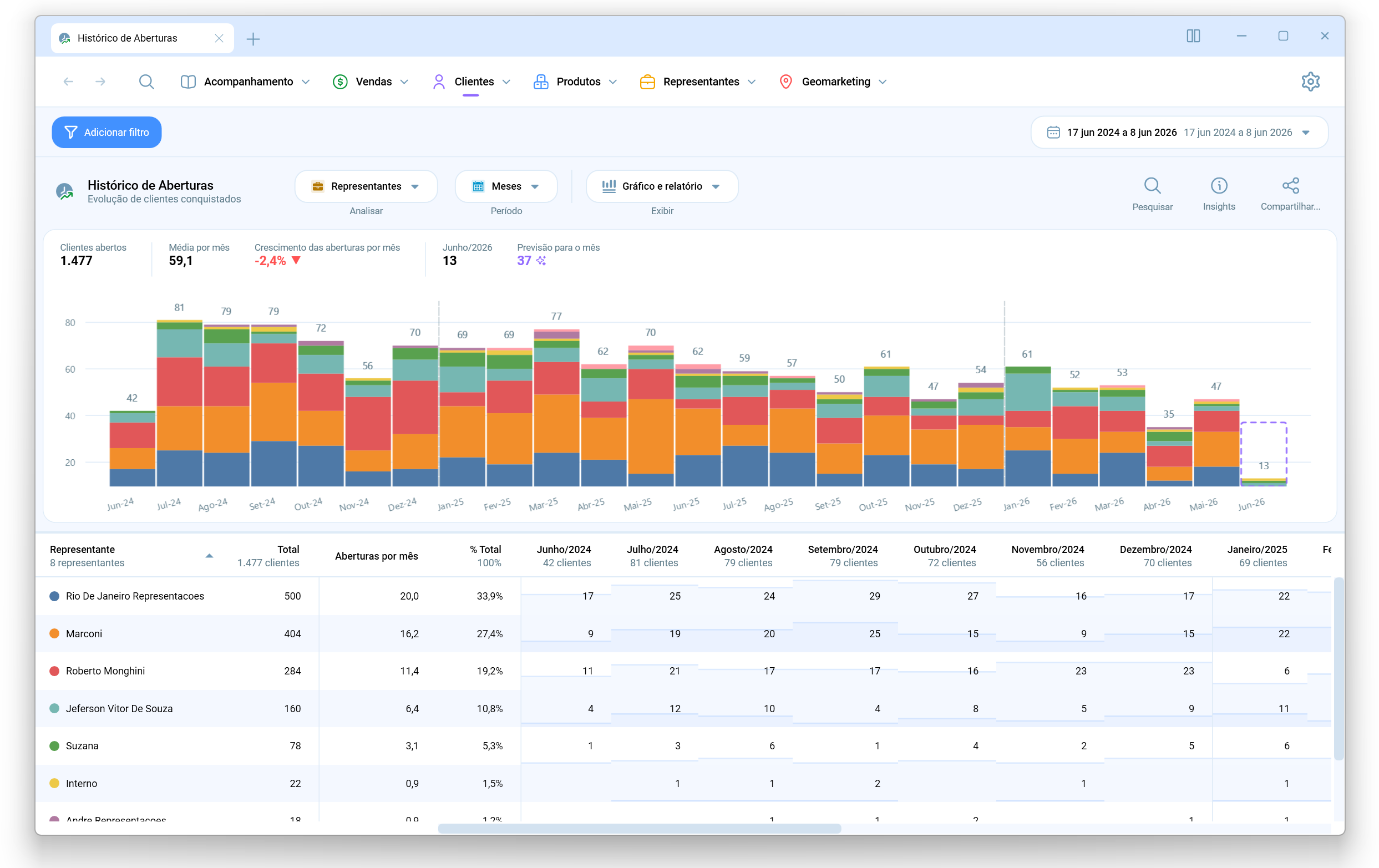This screenshot has width=1379, height=868.
Task: Close the Histórico de Aberturas tab
Action: (219, 38)
